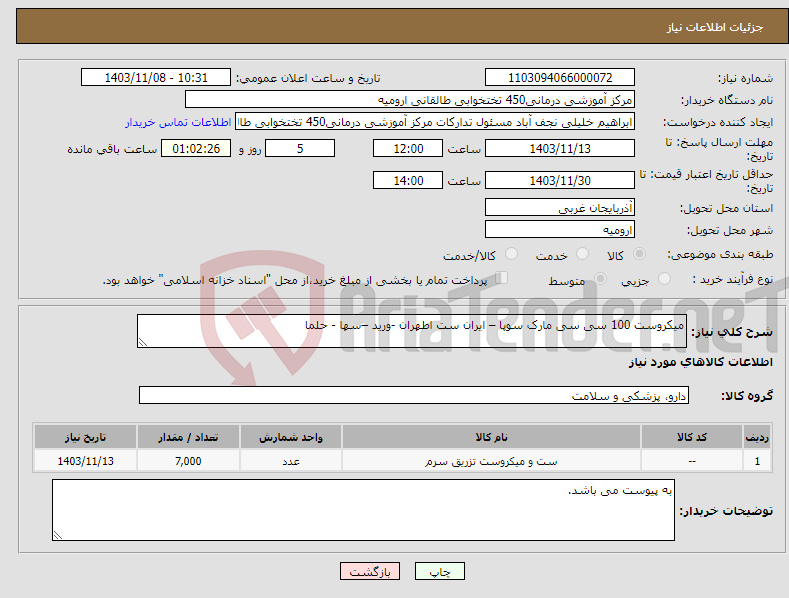Click the row number cell 1

point(757,461)
